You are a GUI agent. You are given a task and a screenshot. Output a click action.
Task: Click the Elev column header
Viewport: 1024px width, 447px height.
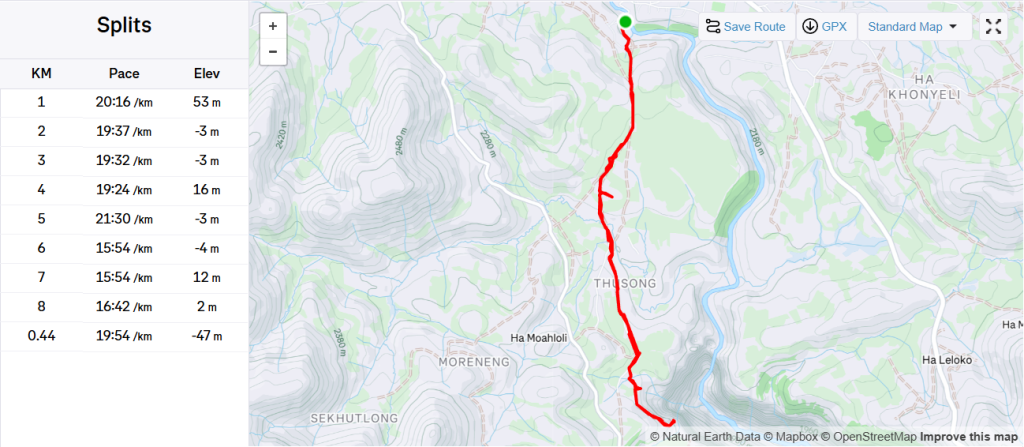(207, 74)
